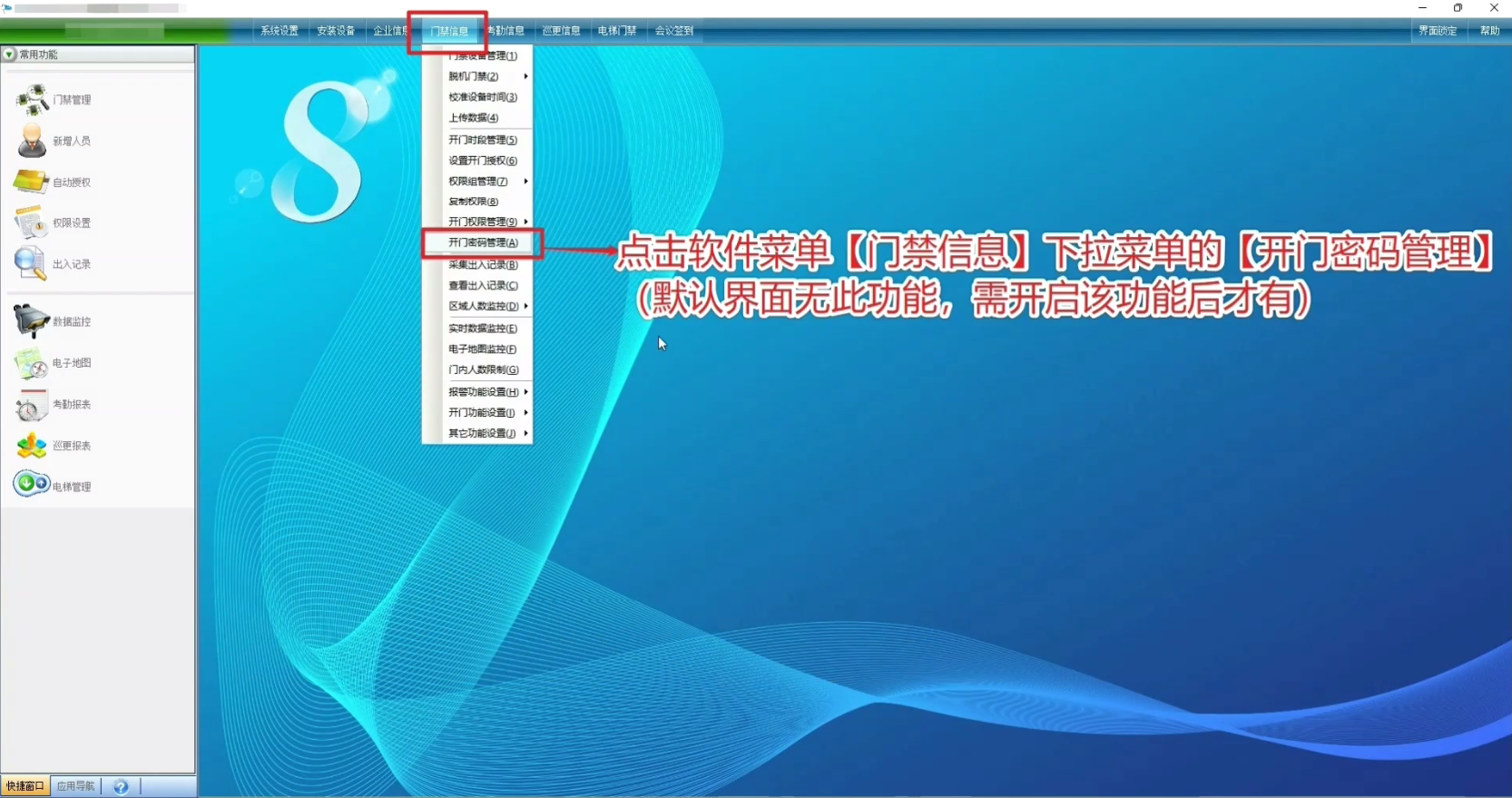
Task: Click the 界面锁定 button
Action: tap(1438, 31)
